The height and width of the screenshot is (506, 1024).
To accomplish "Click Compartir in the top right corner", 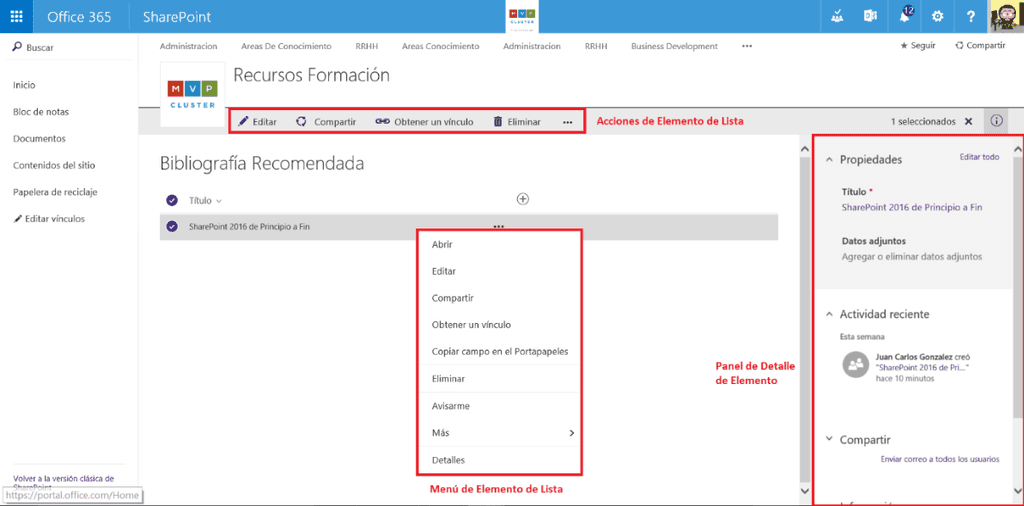I will (x=980, y=46).
